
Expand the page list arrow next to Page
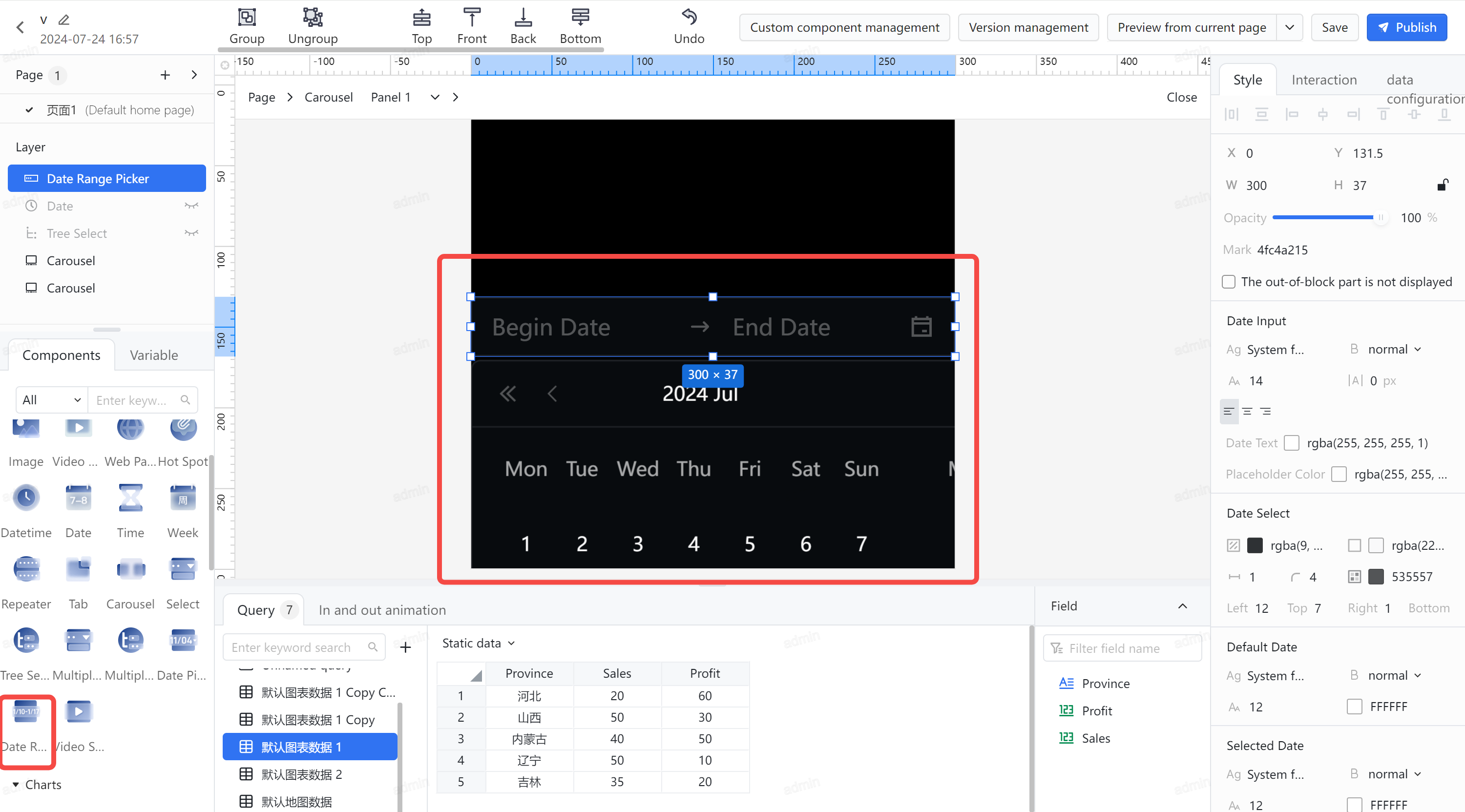pyautogui.click(x=194, y=75)
